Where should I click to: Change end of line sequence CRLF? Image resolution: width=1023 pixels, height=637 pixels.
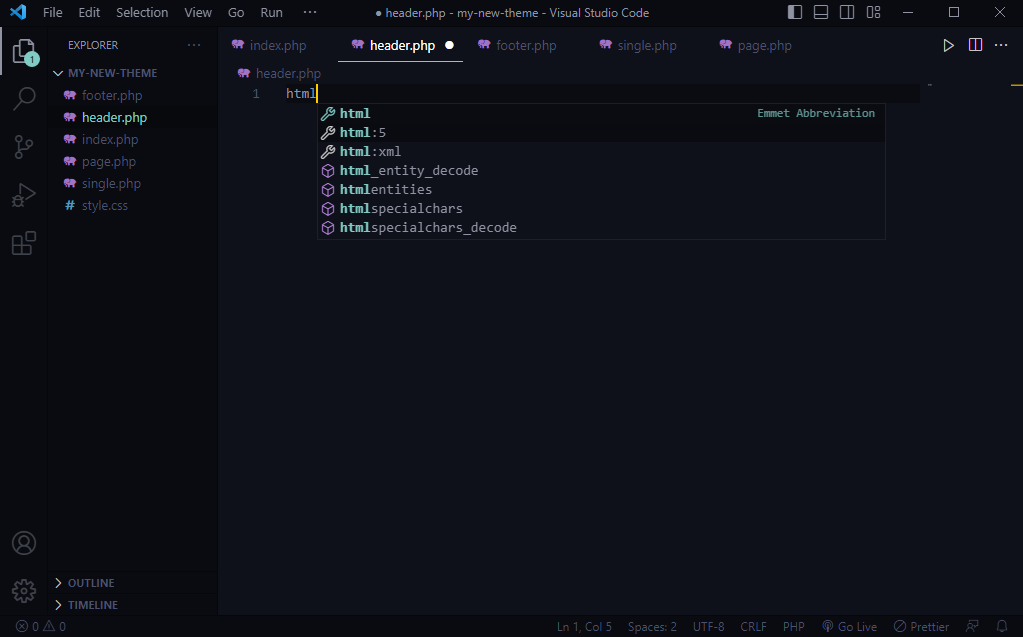point(753,627)
